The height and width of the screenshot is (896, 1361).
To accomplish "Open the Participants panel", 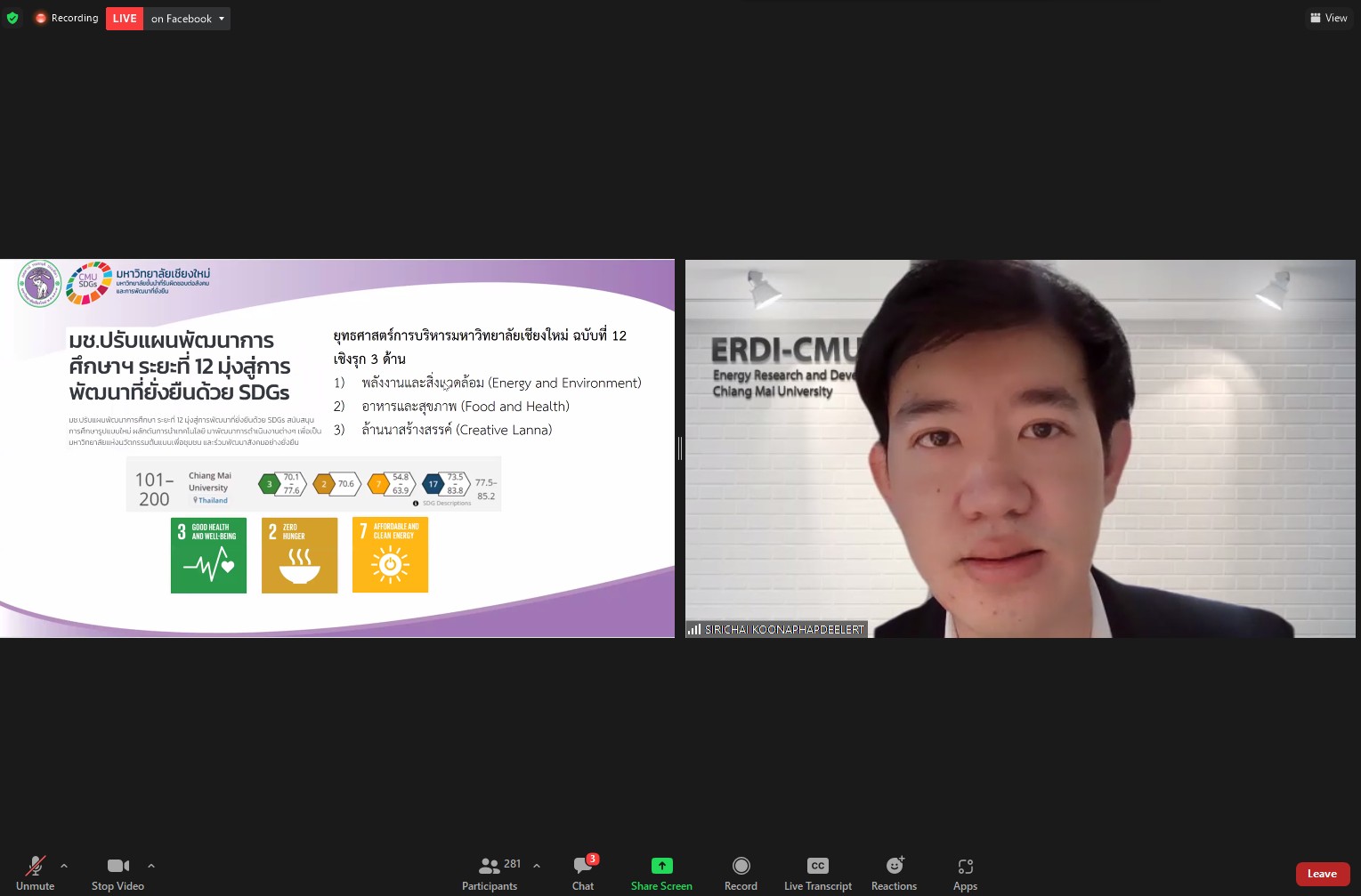I will (490, 873).
